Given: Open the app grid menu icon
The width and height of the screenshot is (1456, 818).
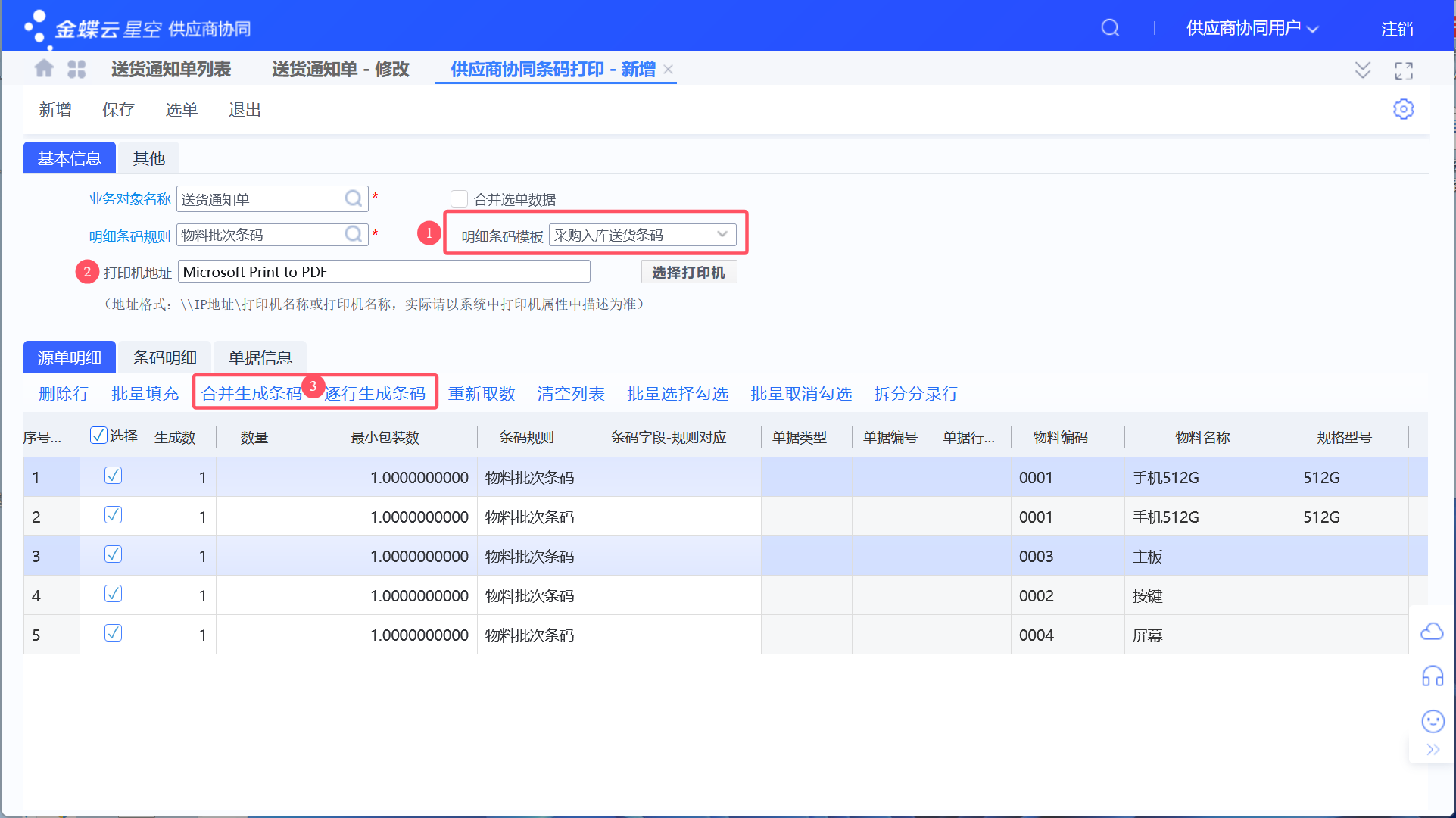Looking at the screenshot, I should (x=76, y=69).
